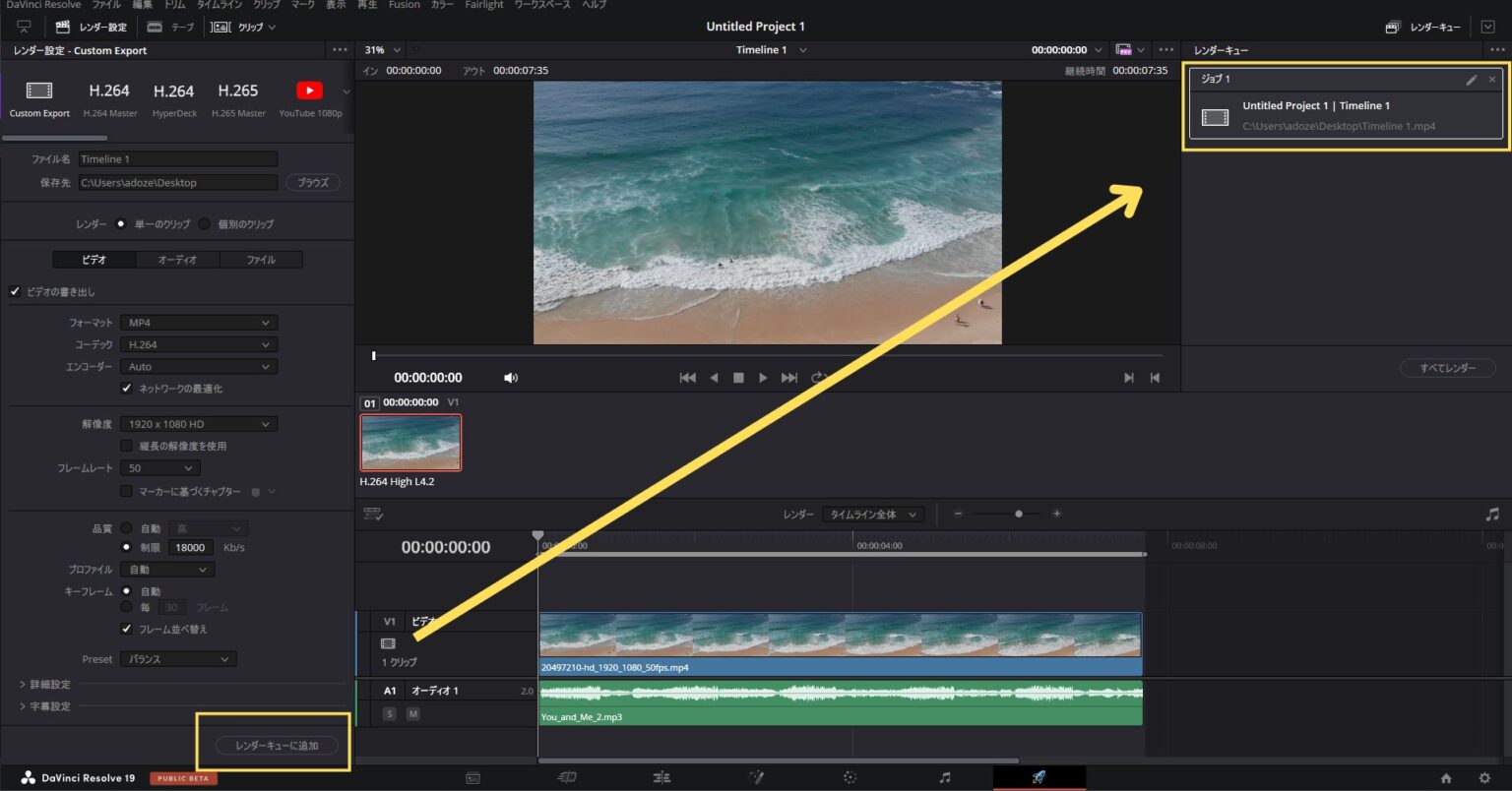Select the Media page icon
Screen dimensions: 1512x791
472,777
